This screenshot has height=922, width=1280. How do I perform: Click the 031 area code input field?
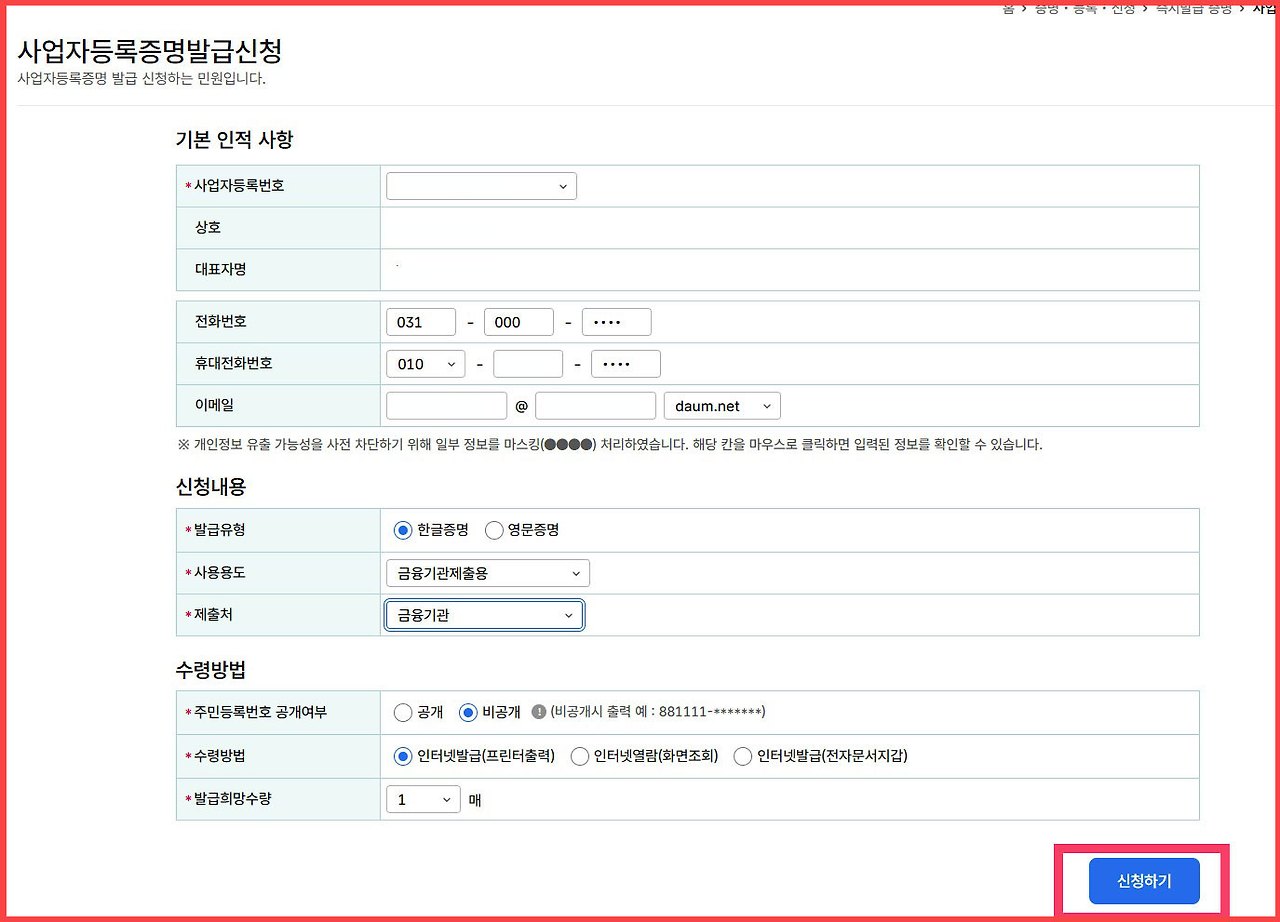pyautogui.click(x=421, y=321)
